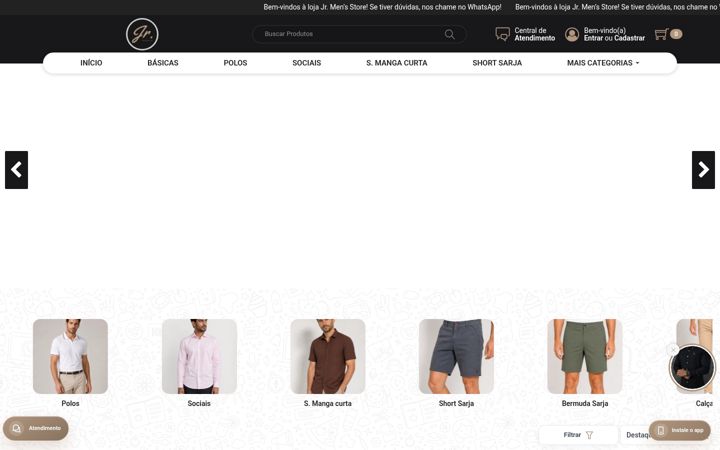This screenshot has width=720, height=450.
Task: Select the Bermuda Sarja green shorts thumbnail
Action: pyautogui.click(x=585, y=356)
